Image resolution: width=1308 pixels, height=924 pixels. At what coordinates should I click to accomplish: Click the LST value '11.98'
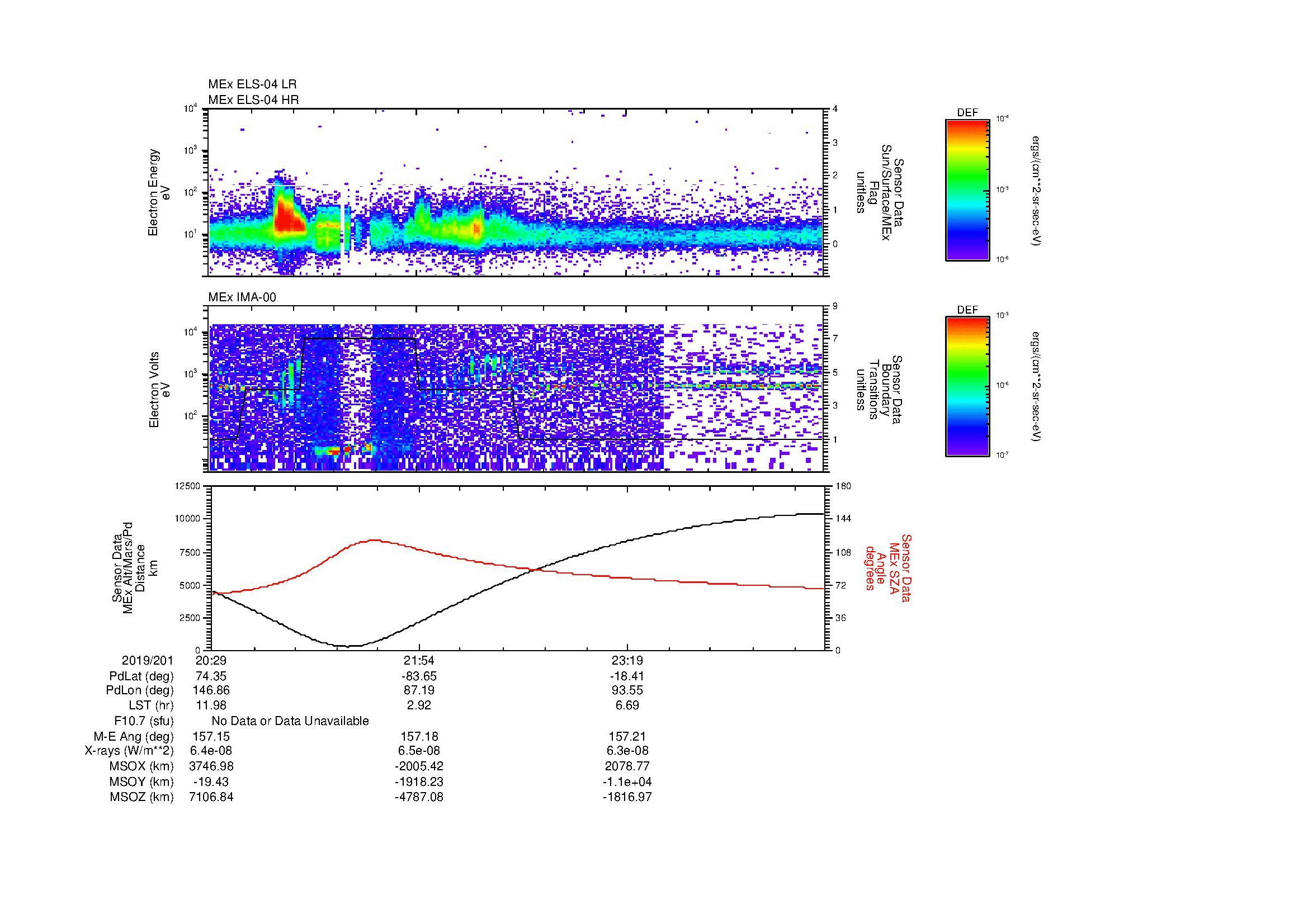pyautogui.click(x=211, y=705)
